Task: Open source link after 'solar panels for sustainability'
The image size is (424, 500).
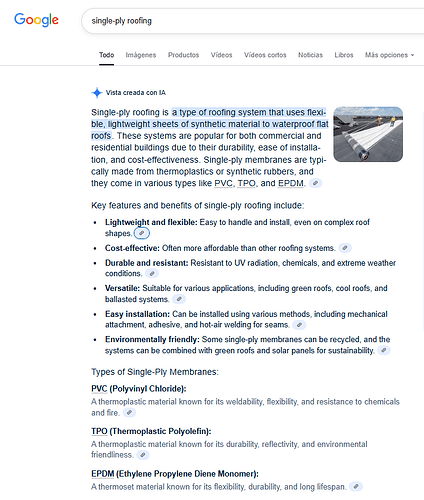Action: tap(384, 350)
